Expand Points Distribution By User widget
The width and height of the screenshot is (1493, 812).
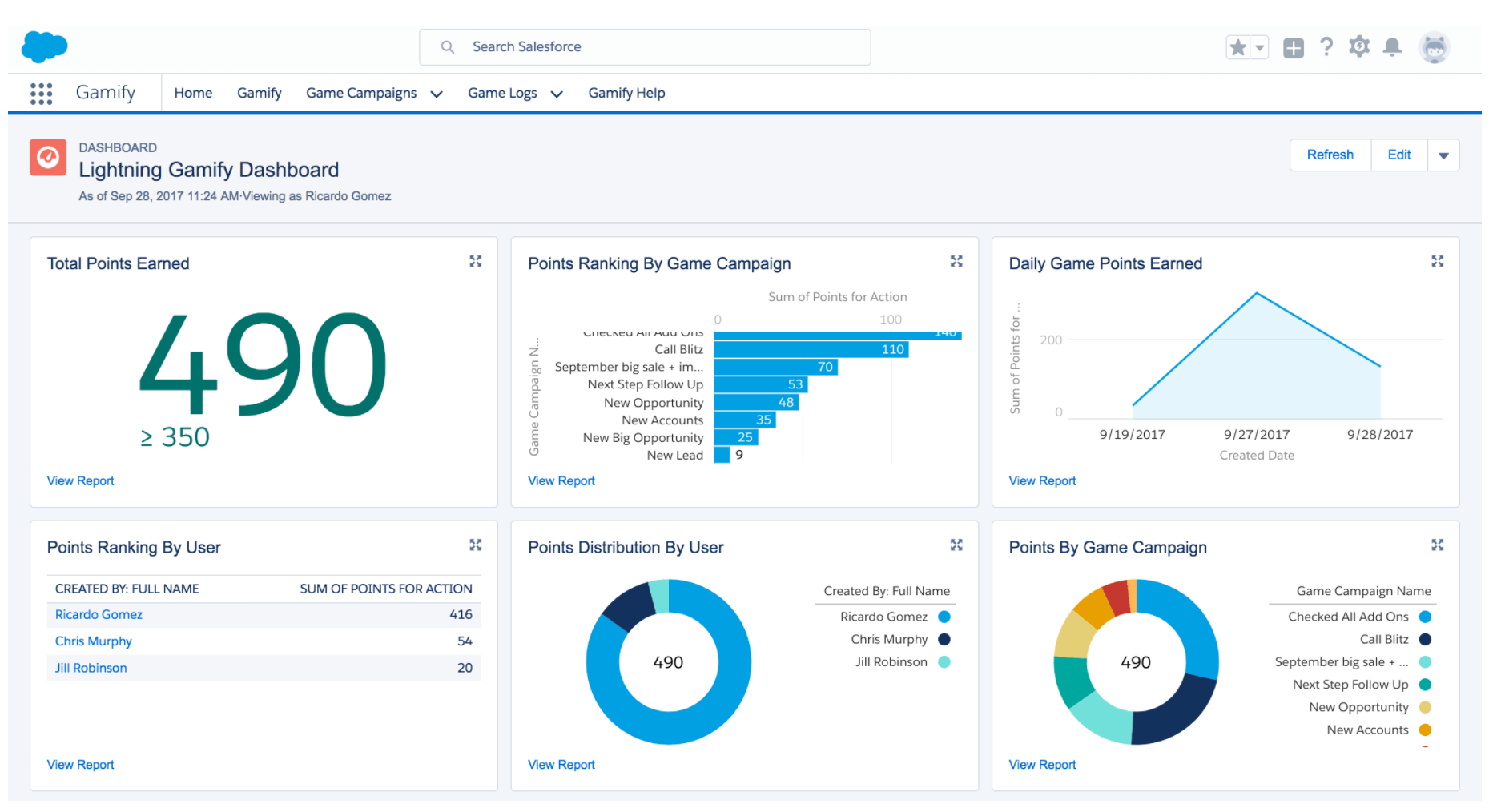(x=956, y=545)
